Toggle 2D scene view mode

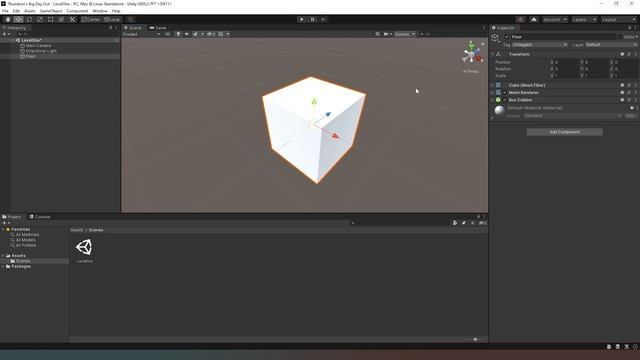point(167,34)
